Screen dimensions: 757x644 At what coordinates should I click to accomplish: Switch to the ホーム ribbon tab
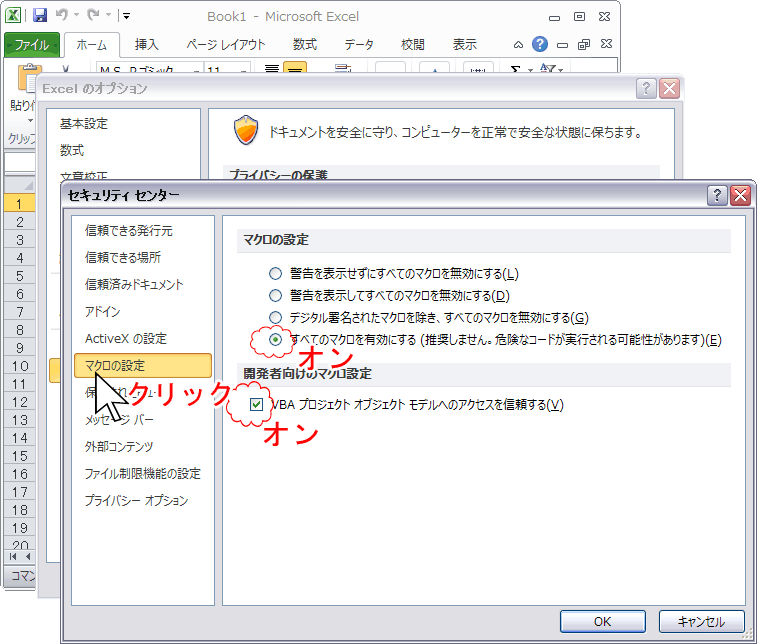[x=92, y=45]
